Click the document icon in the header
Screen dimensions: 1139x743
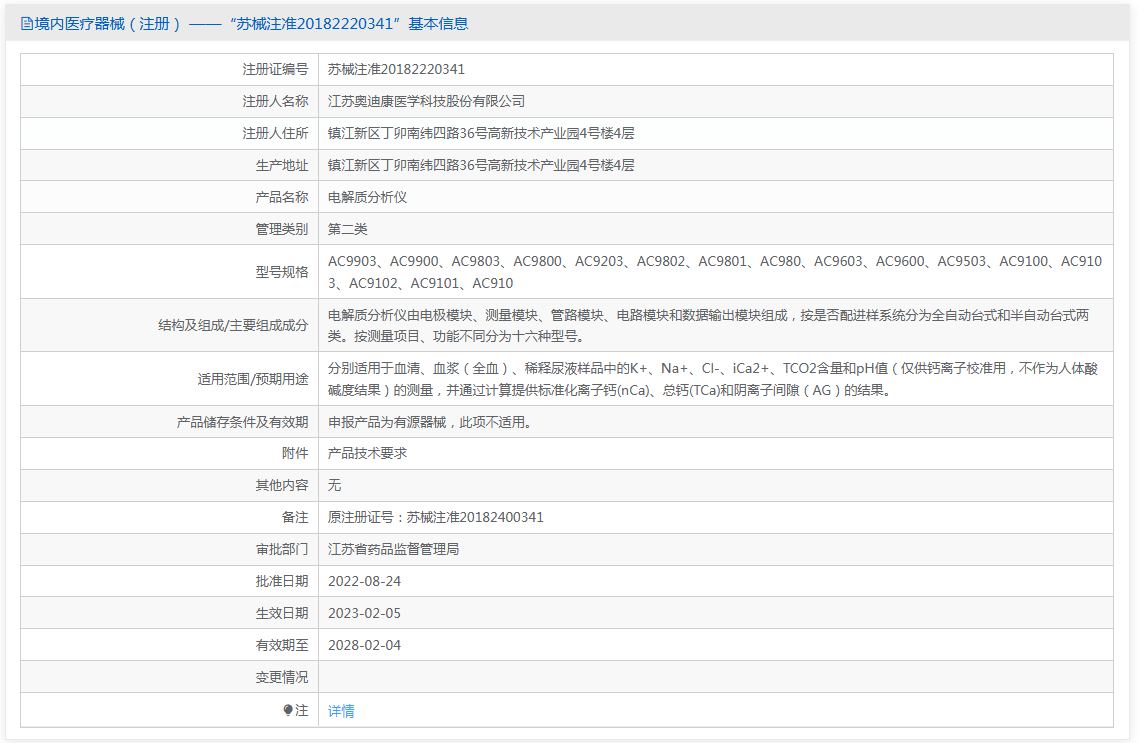[26, 24]
